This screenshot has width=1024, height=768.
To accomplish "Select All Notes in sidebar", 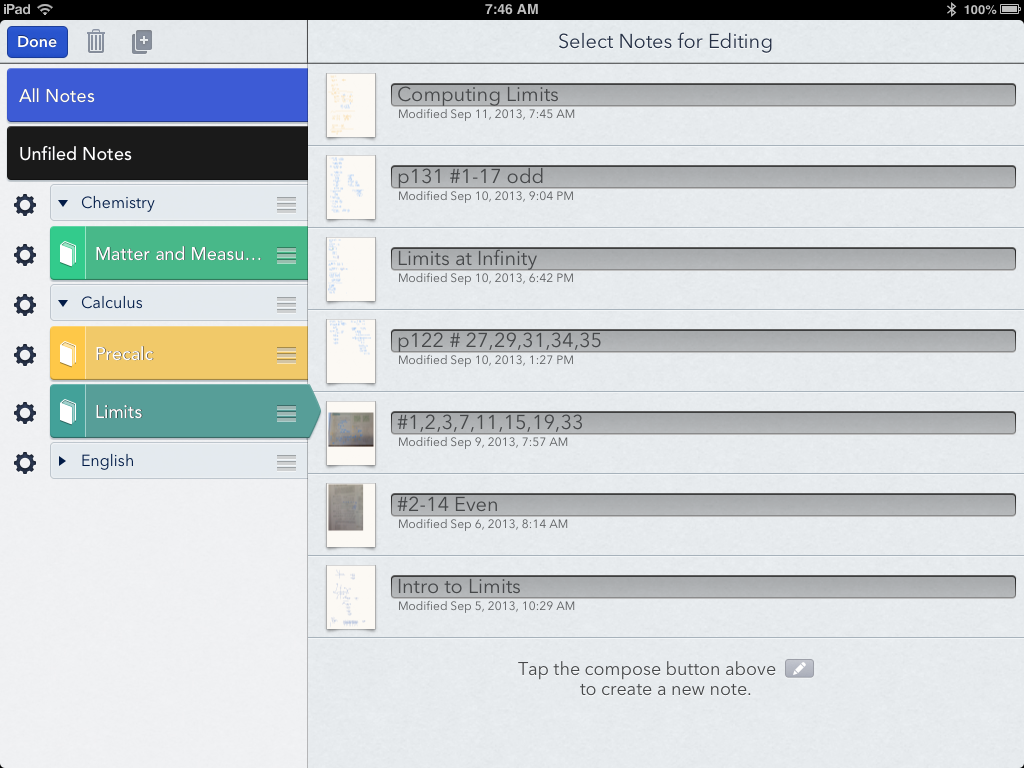I will (x=157, y=96).
